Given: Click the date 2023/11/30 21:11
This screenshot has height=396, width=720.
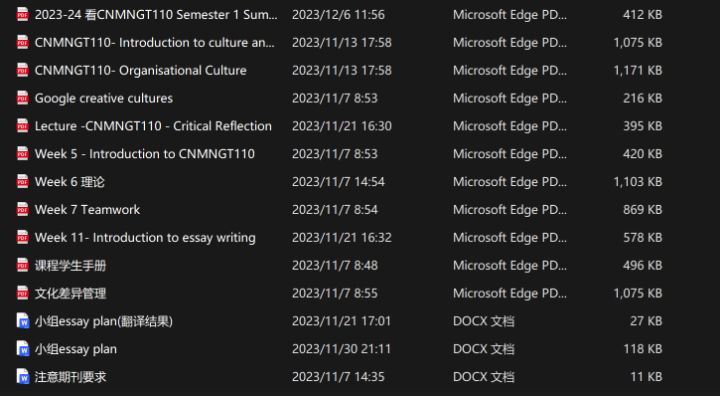Looking at the screenshot, I should 341,349.
